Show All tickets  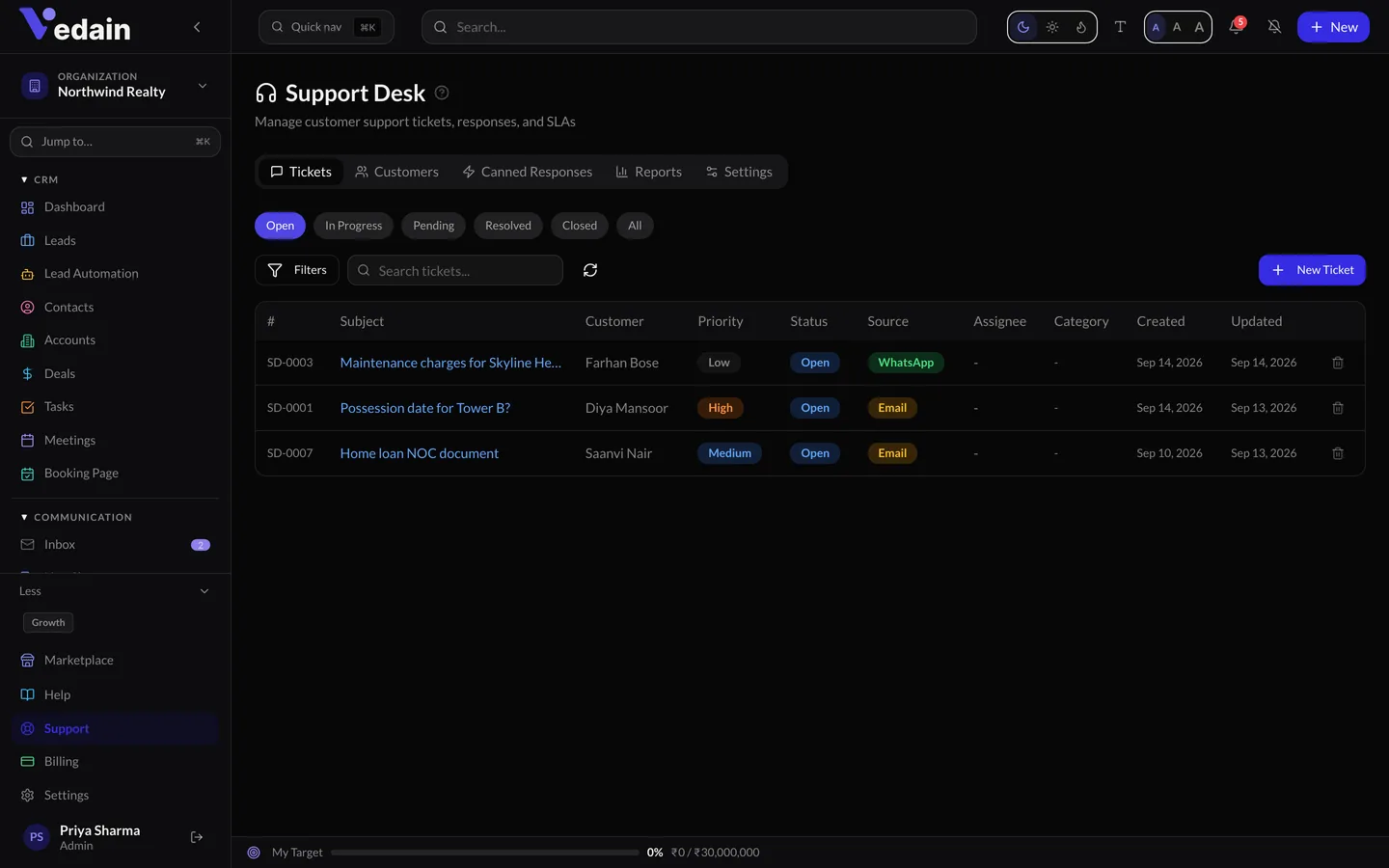(635, 226)
